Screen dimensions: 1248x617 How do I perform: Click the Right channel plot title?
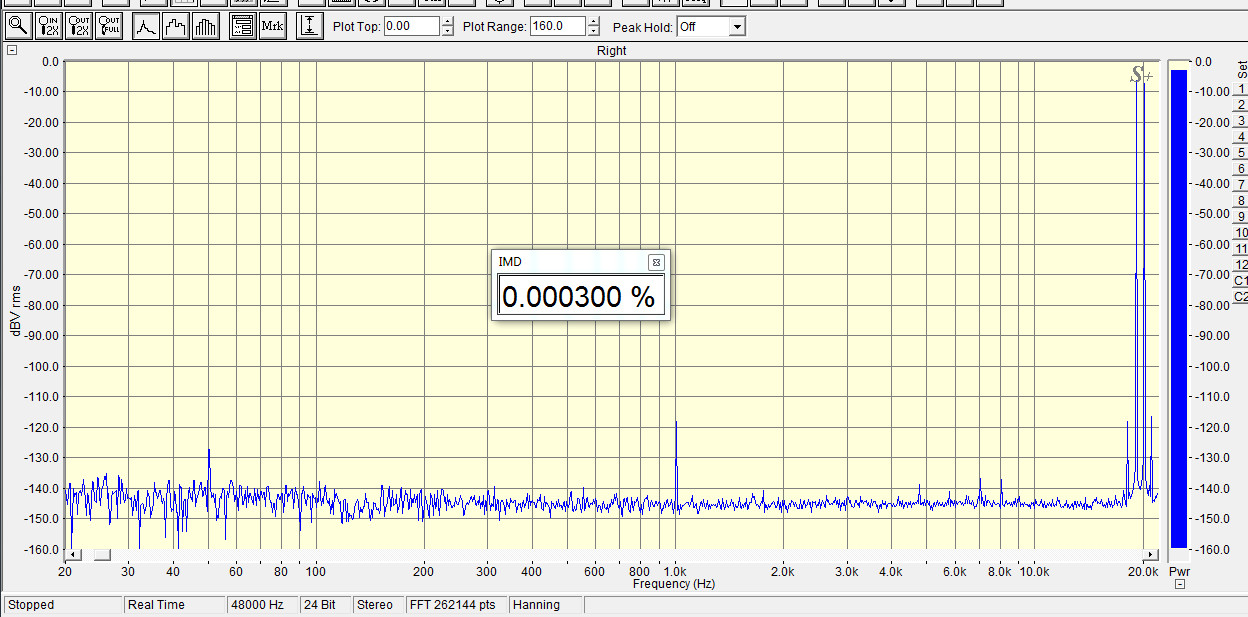click(x=612, y=51)
